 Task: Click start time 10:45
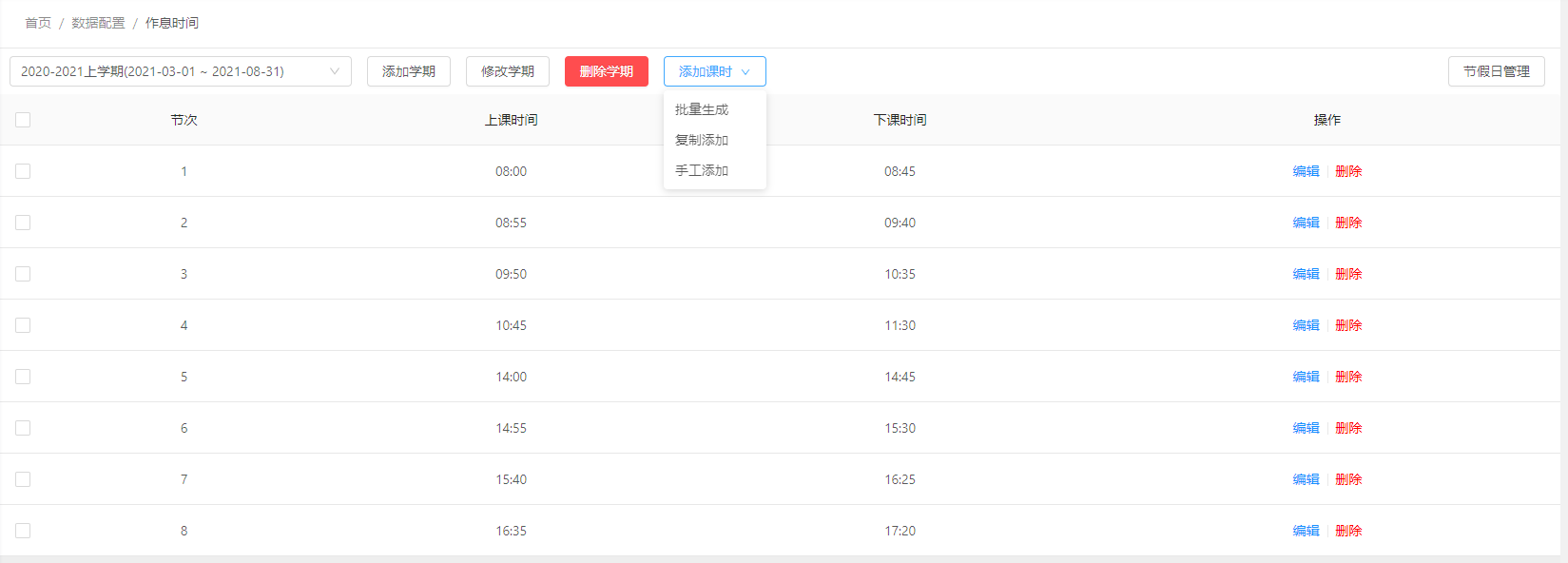(x=511, y=325)
